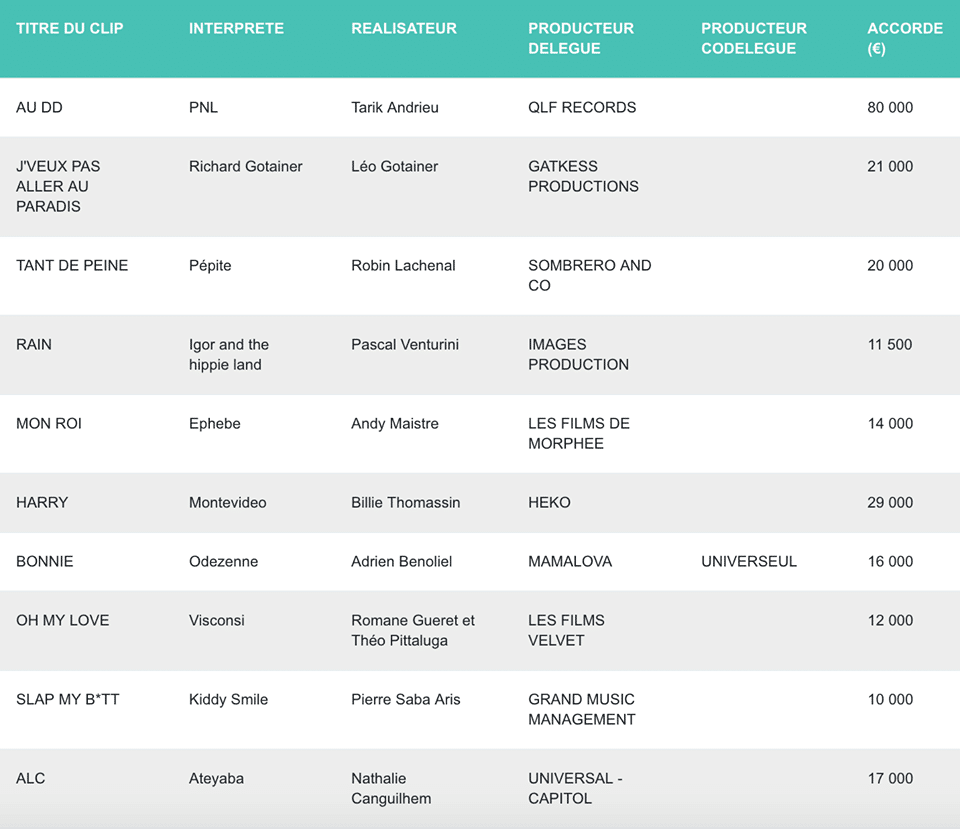
Task: Click the PRODUCTEUR DELEGUE column header
Action: click(x=581, y=38)
